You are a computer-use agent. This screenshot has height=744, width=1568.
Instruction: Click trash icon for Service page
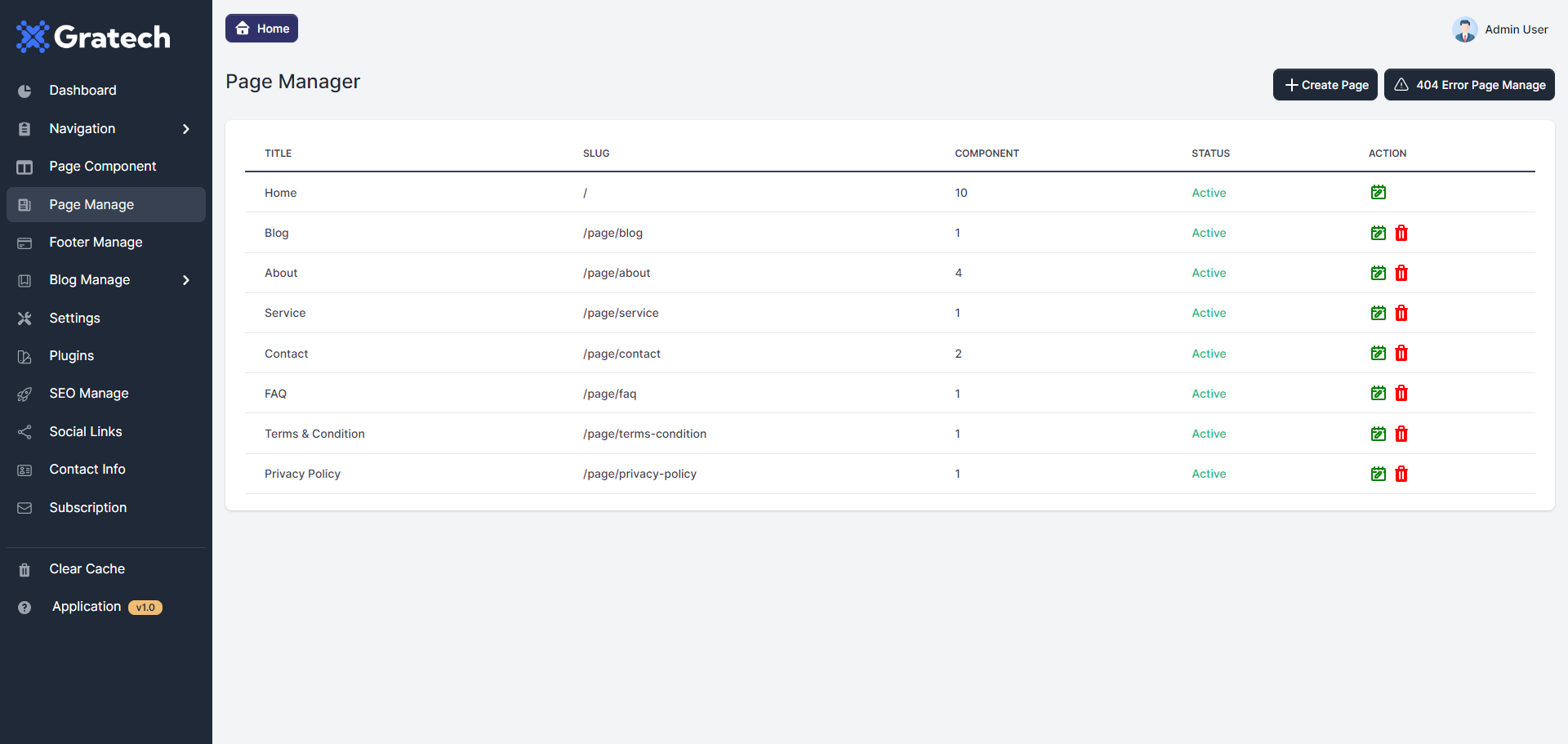pyautogui.click(x=1401, y=314)
